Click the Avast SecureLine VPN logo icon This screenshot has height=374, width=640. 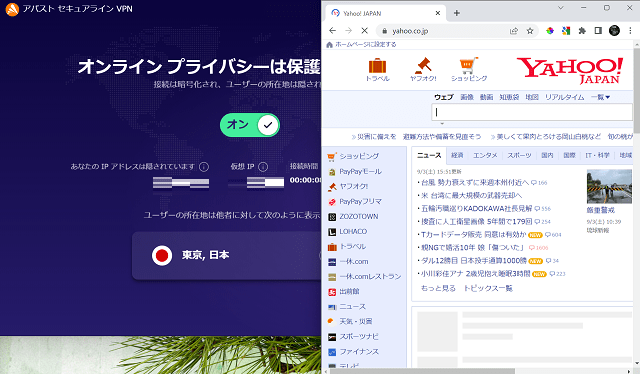point(12,9)
